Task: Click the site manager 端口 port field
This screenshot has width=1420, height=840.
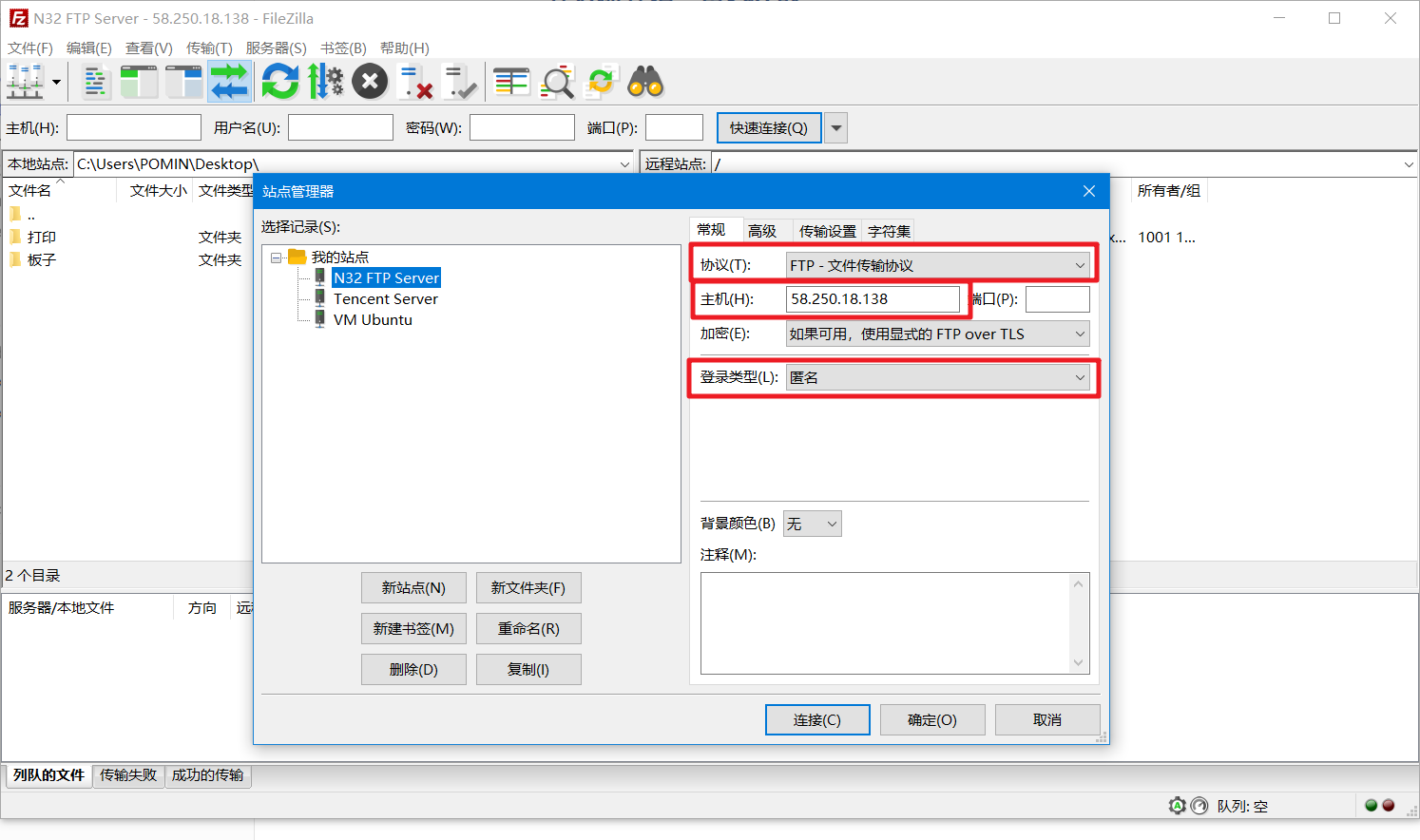Action: point(1058,298)
